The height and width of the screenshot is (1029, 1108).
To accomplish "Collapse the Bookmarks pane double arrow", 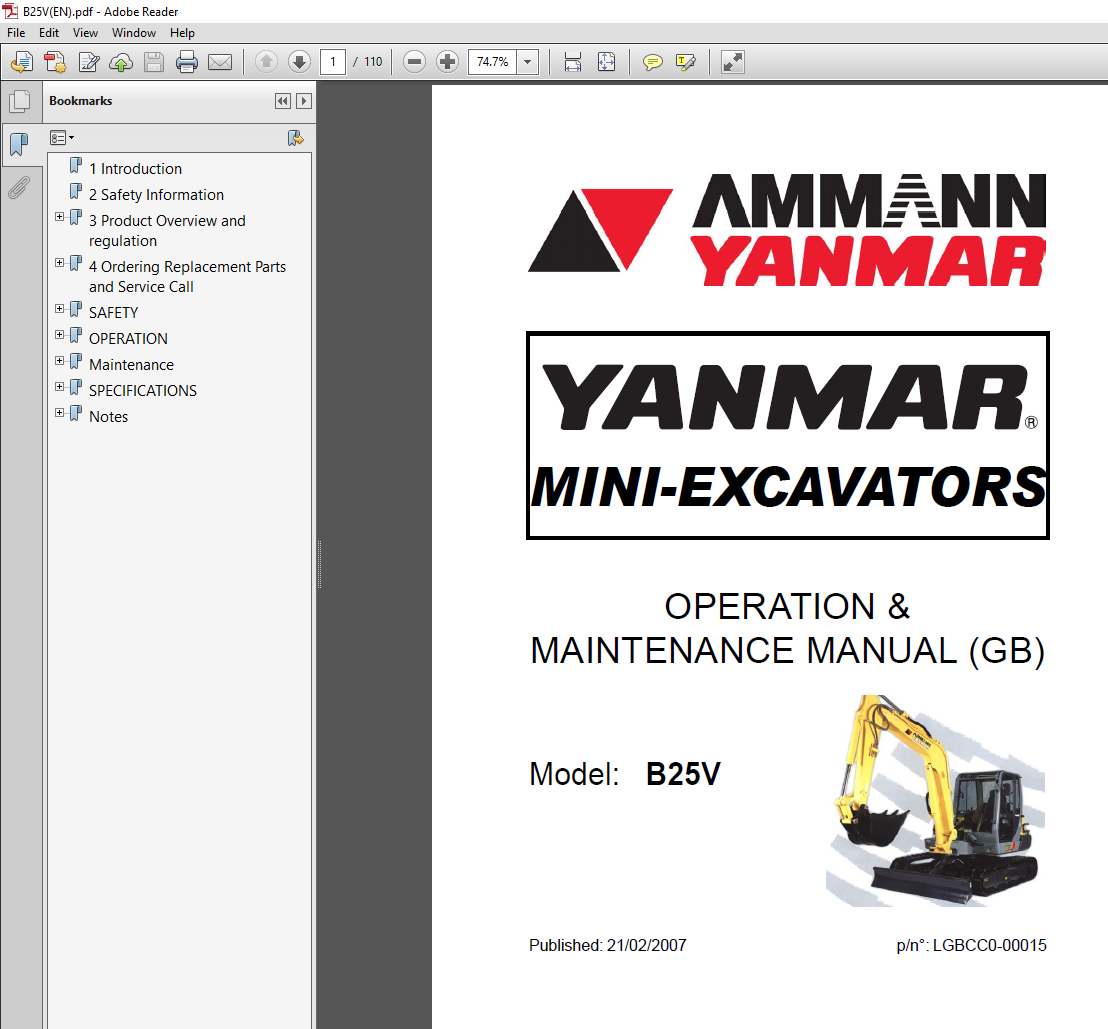I will [x=283, y=101].
